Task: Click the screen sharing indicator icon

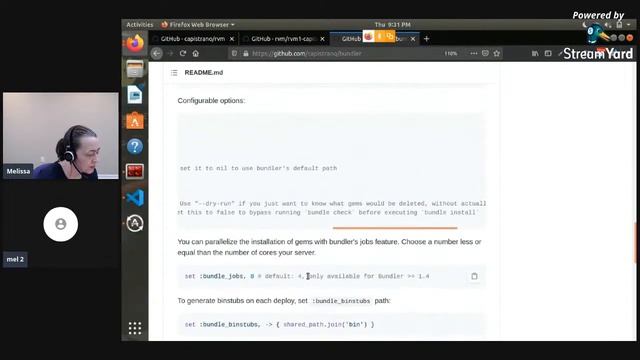Action: click(x=389, y=37)
